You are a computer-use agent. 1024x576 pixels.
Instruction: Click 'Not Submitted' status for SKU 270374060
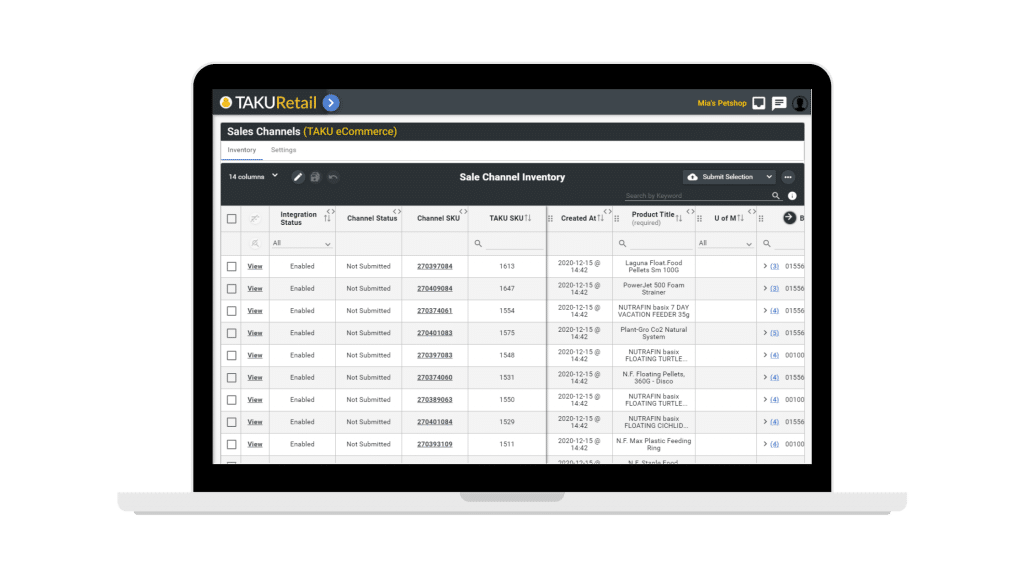(368, 377)
